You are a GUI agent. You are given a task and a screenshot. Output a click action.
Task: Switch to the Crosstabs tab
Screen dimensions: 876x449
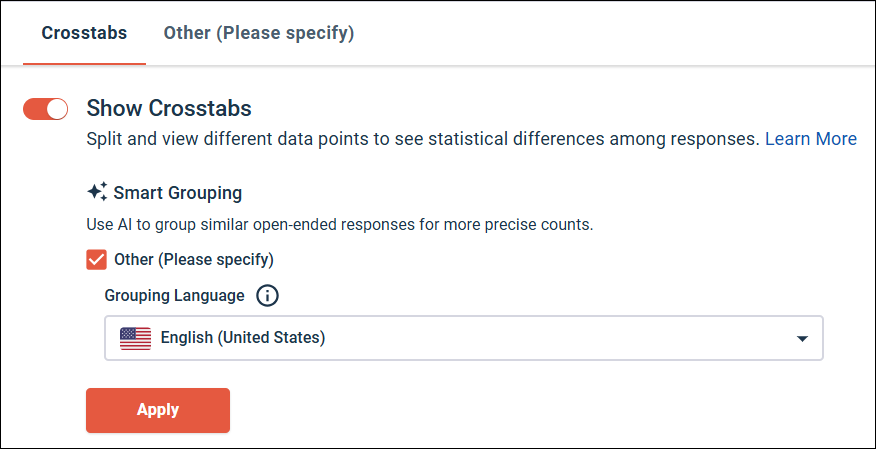click(84, 33)
